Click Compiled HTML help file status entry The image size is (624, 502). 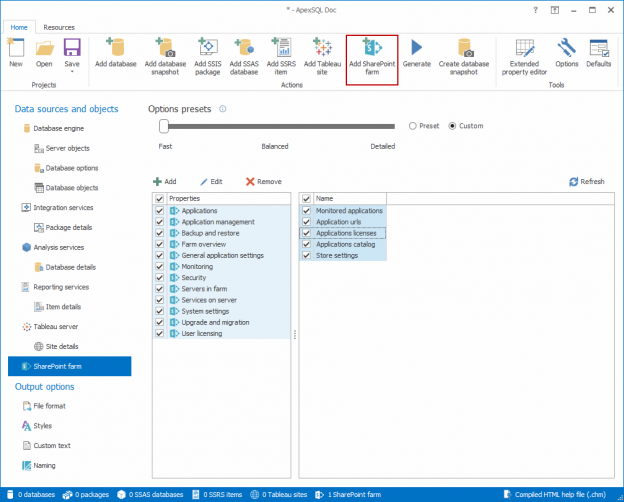pos(555,494)
